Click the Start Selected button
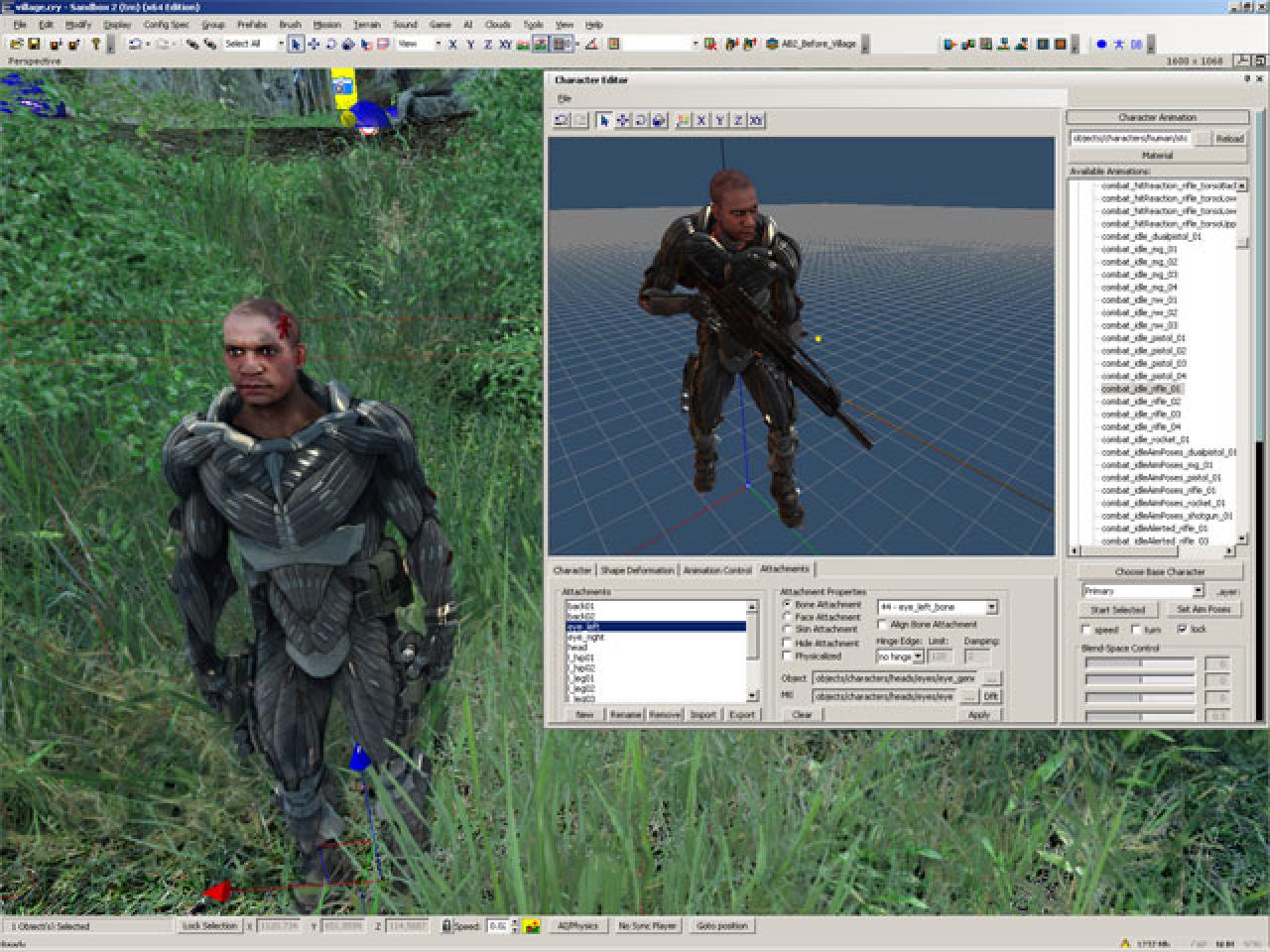Image resolution: width=1270 pixels, height=952 pixels. [x=1118, y=610]
